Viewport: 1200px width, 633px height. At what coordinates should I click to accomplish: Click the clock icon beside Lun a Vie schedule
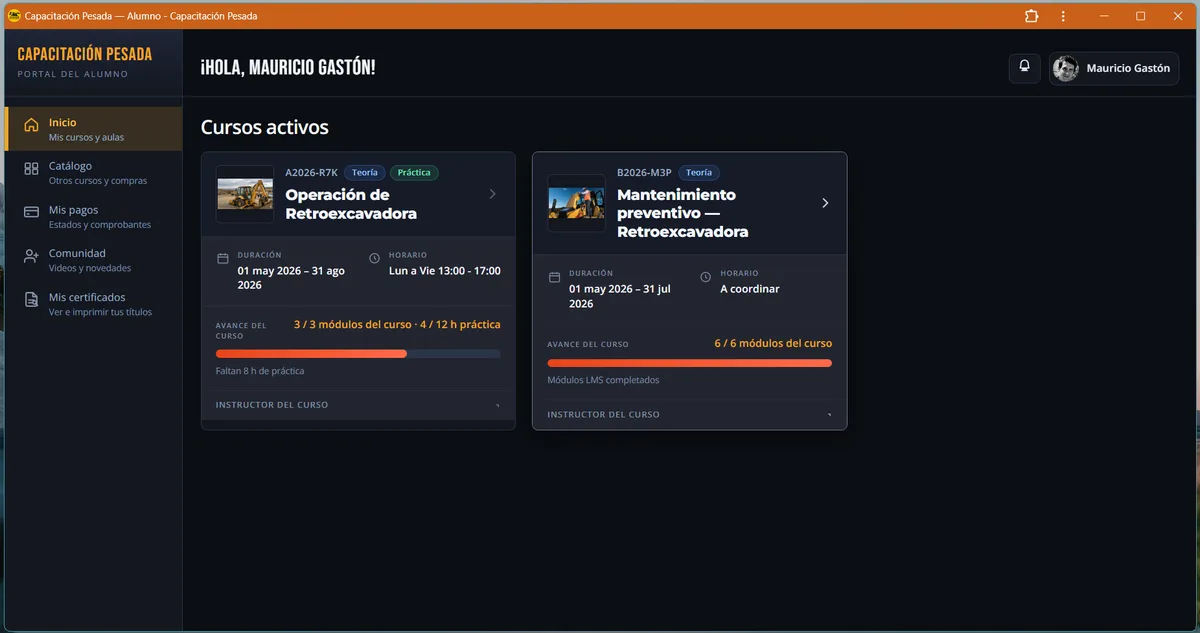pyautogui.click(x=375, y=259)
